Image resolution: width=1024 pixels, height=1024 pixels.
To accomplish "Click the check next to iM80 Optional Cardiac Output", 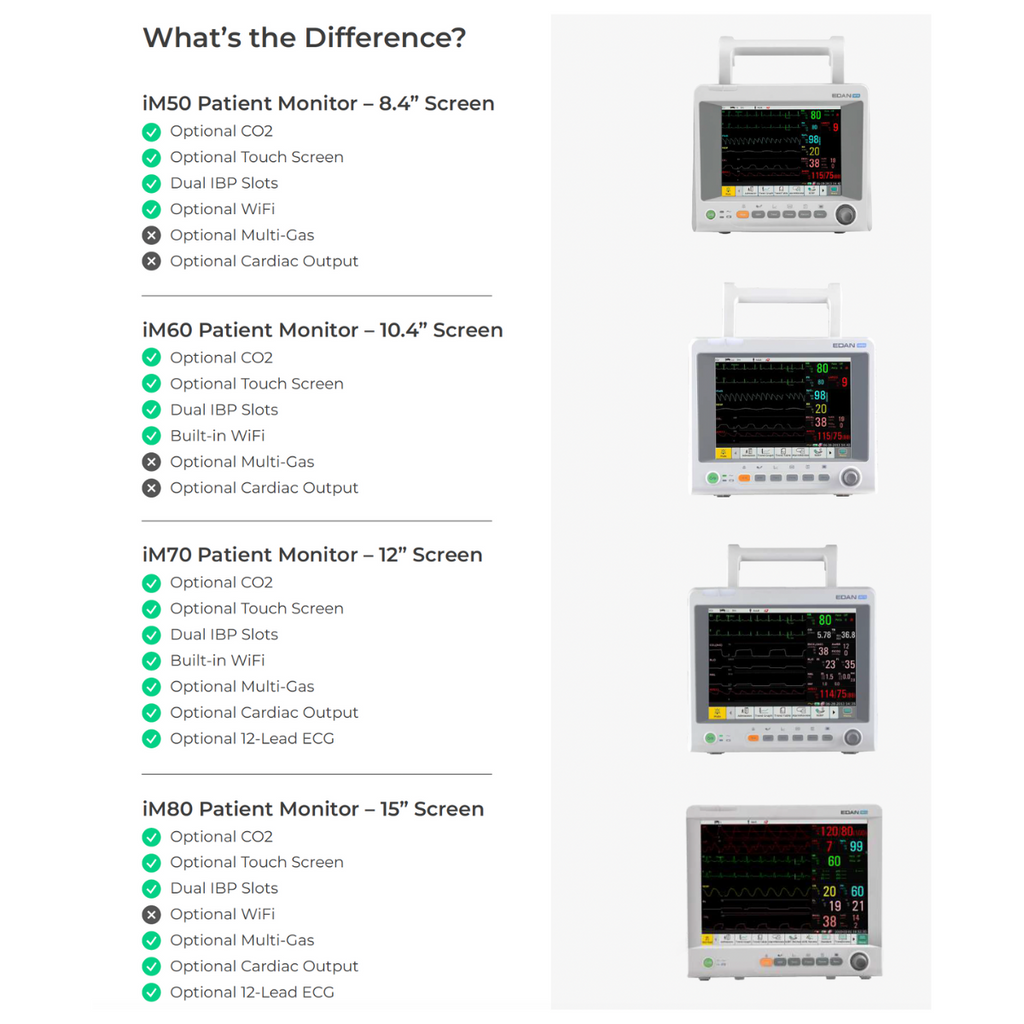I will coord(152,966).
